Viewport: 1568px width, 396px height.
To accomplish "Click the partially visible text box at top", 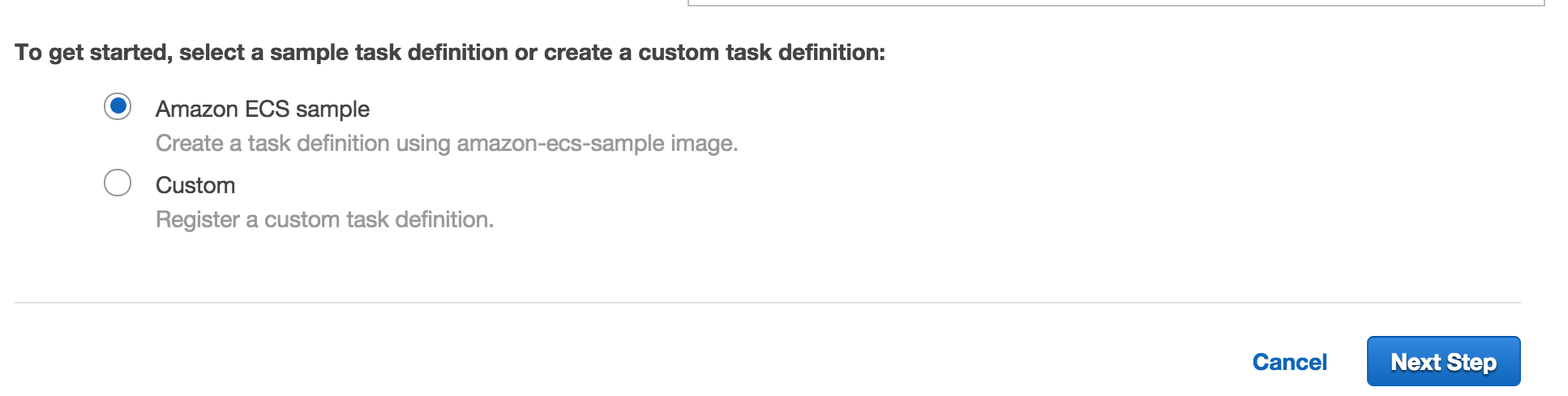I will (1115, 3).
